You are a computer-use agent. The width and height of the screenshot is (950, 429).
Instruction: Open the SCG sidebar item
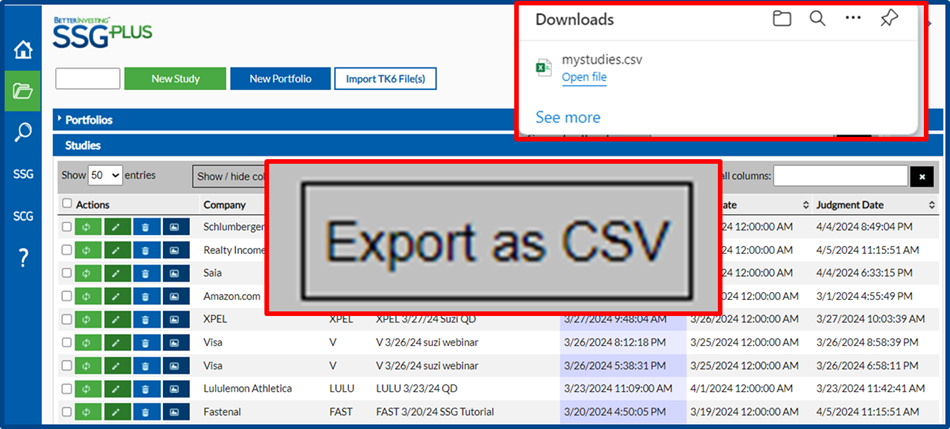[x=23, y=216]
